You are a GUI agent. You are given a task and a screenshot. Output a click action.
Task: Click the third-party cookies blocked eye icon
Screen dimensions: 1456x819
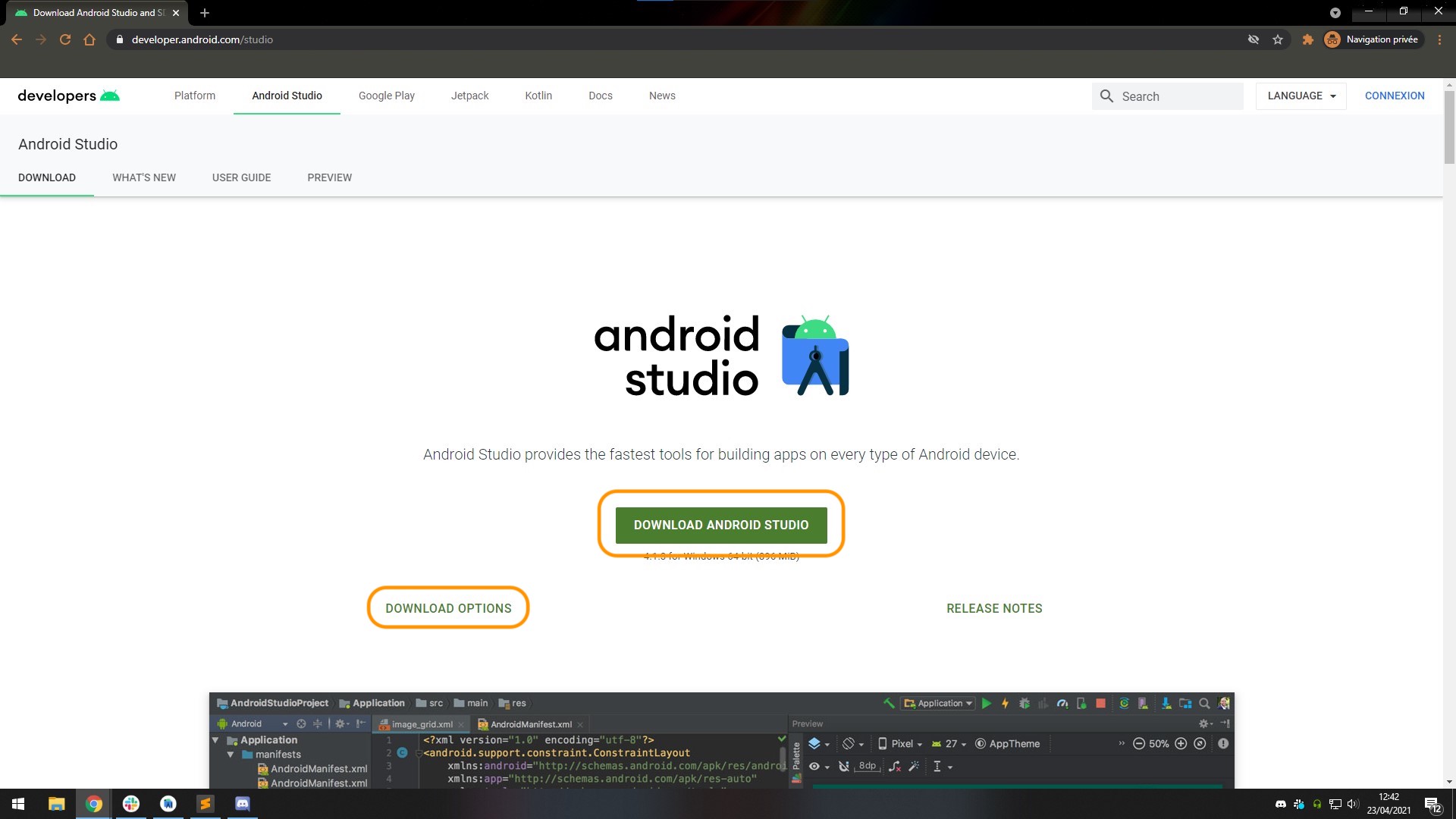(x=1254, y=39)
